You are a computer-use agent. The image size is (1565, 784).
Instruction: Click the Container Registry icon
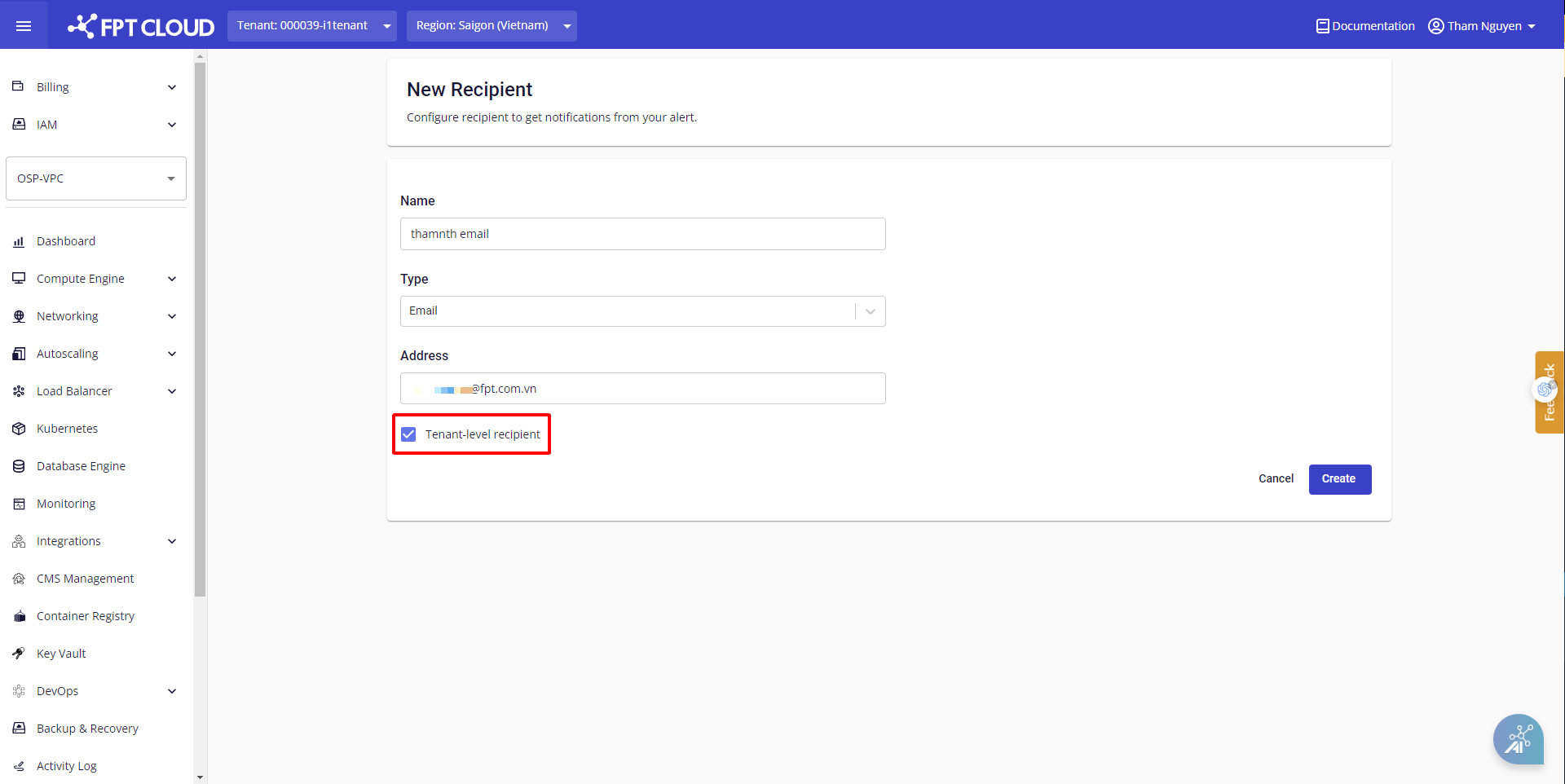(x=19, y=616)
